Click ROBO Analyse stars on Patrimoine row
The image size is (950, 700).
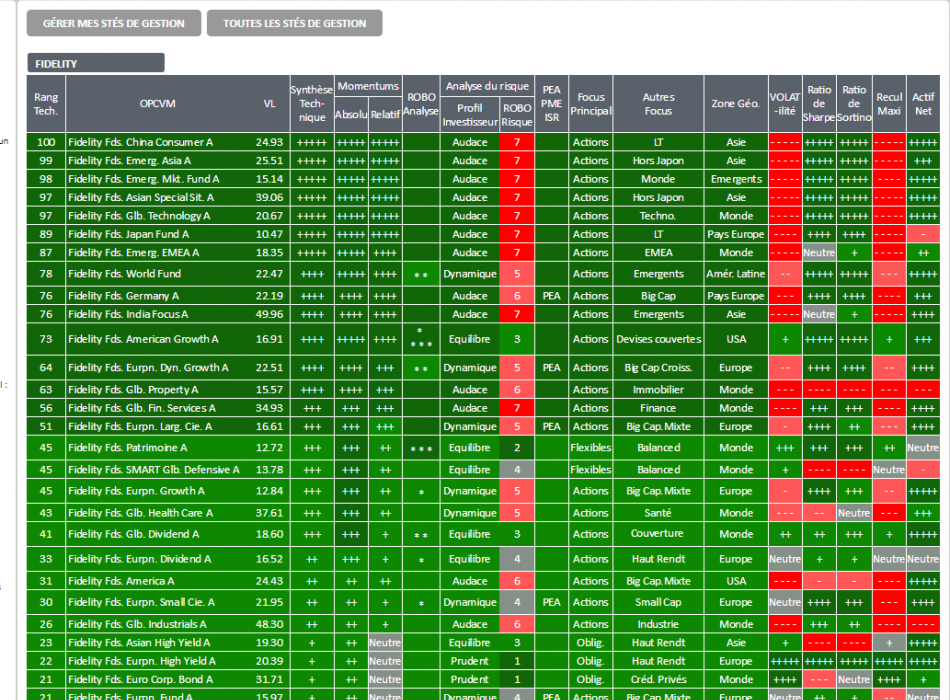tap(421, 448)
